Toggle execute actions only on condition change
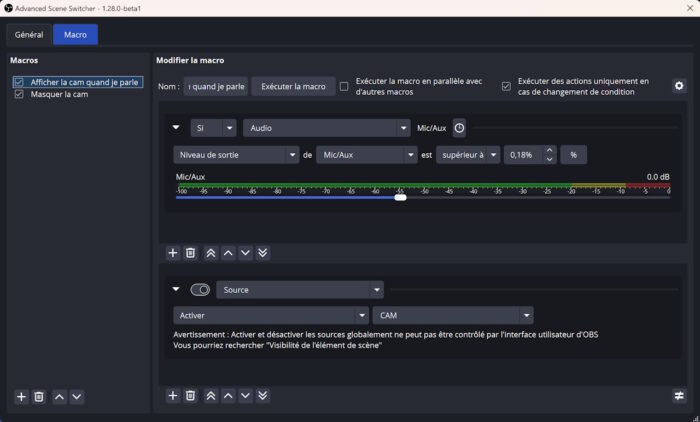700x422 pixels. coord(506,86)
